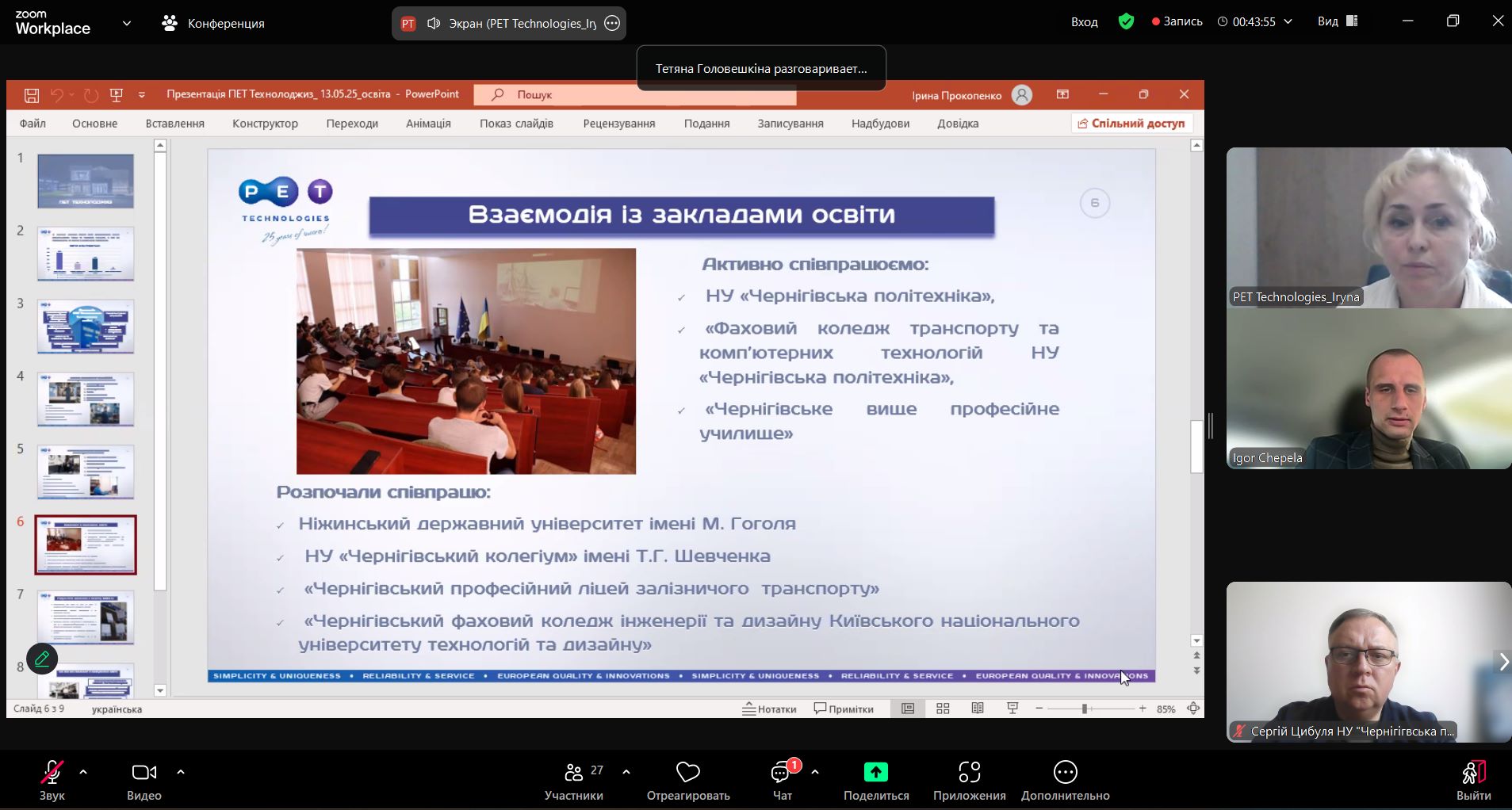Click the green Share screen icon
This screenshot has width=1512, height=810.
tap(875, 772)
